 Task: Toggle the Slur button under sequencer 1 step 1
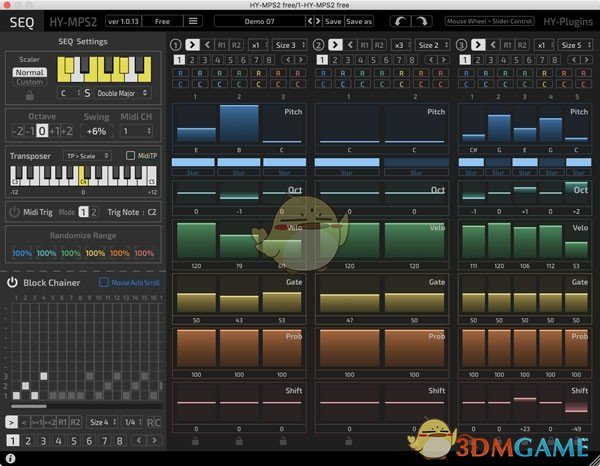pyautogui.click(x=193, y=173)
